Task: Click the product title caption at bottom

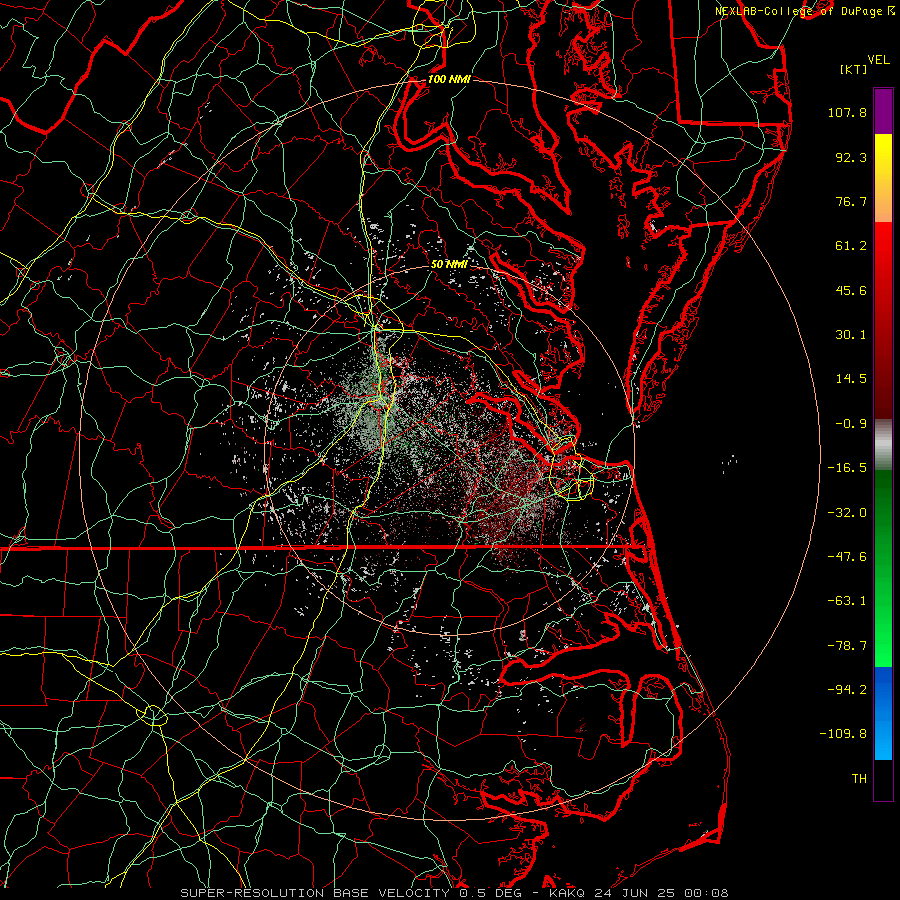Action: click(455, 893)
